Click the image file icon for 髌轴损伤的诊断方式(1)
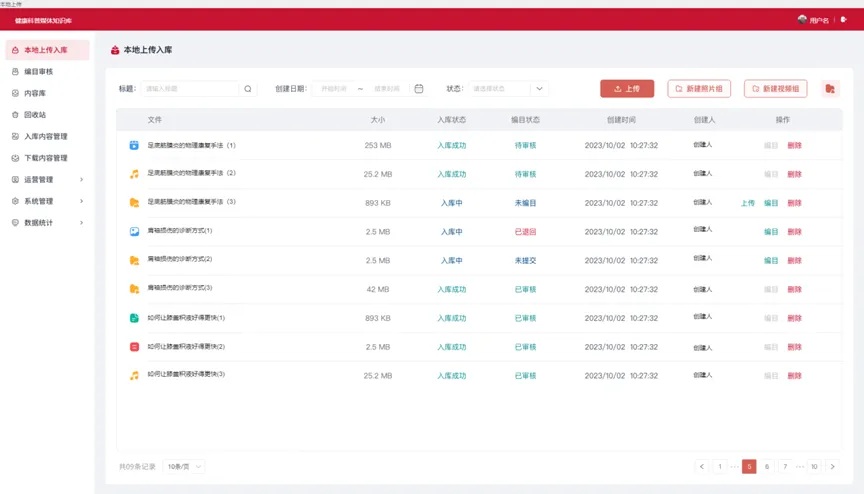Image resolution: width=864 pixels, height=494 pixels. pos(134,231)
